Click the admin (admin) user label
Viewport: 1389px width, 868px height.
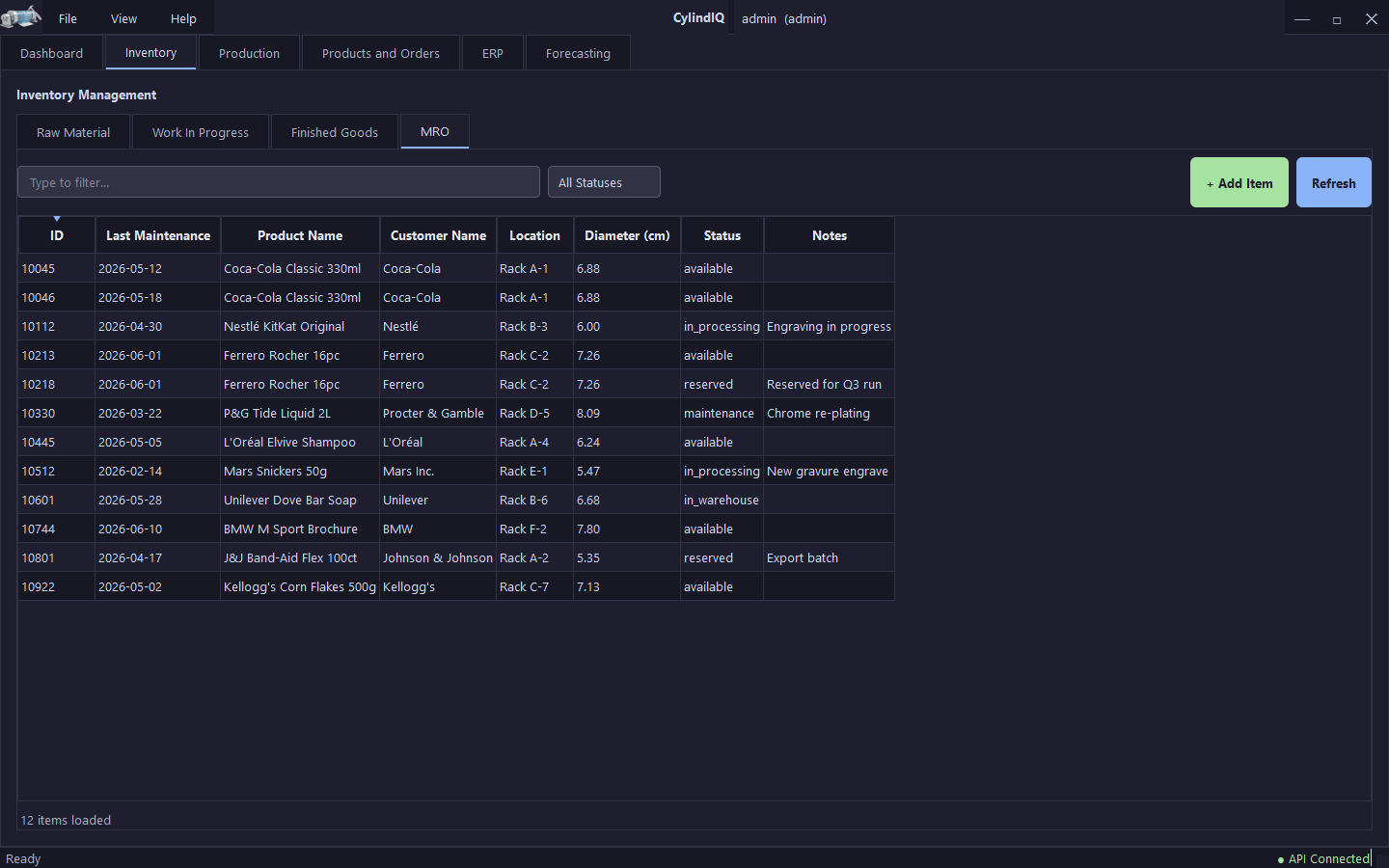(783, 18)
